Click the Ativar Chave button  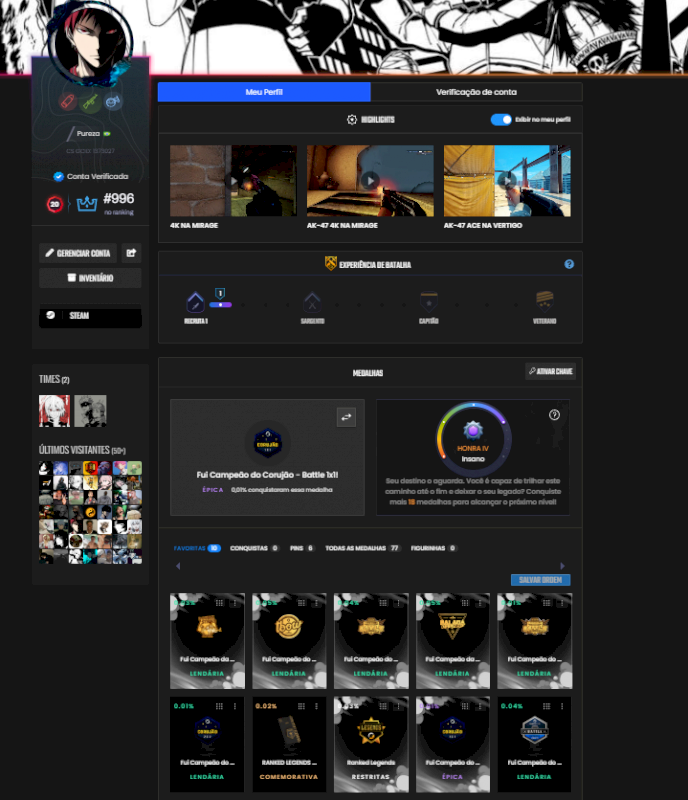(550, 371)
